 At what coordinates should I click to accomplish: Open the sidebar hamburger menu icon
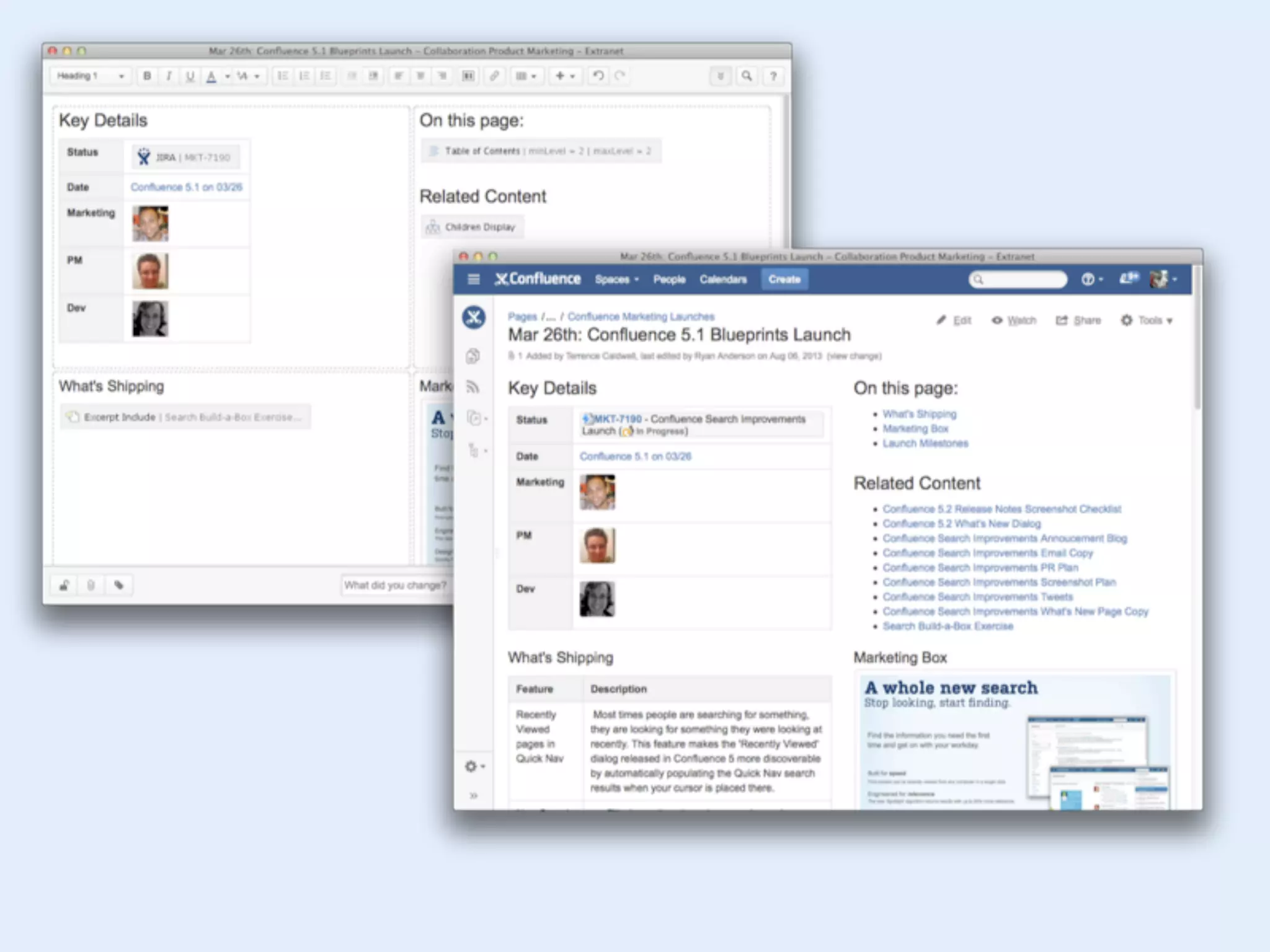[474, 280]
